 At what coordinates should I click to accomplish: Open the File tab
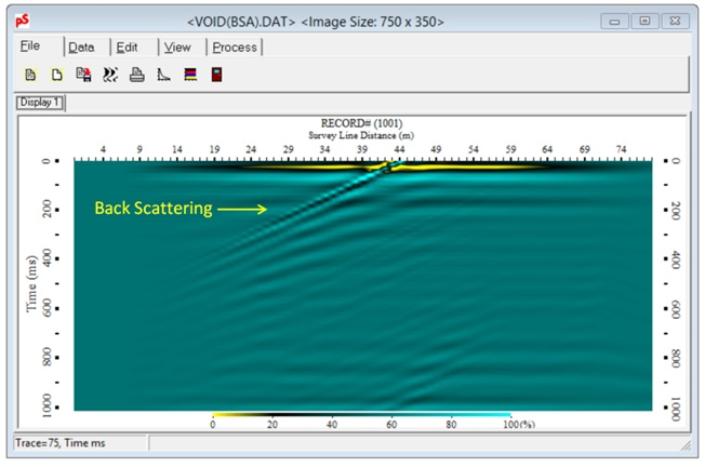pyautogui.click(x=32, y=47)
